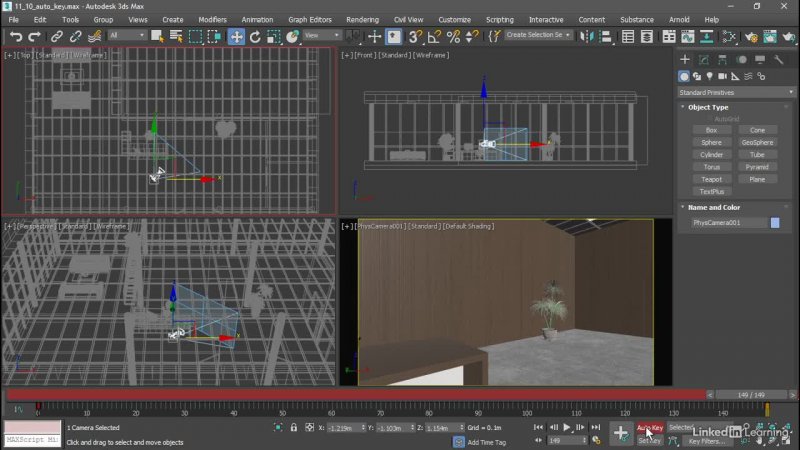Activate the Select Object tool
Viewport: 800px width, 450px height.
[157, 36]
